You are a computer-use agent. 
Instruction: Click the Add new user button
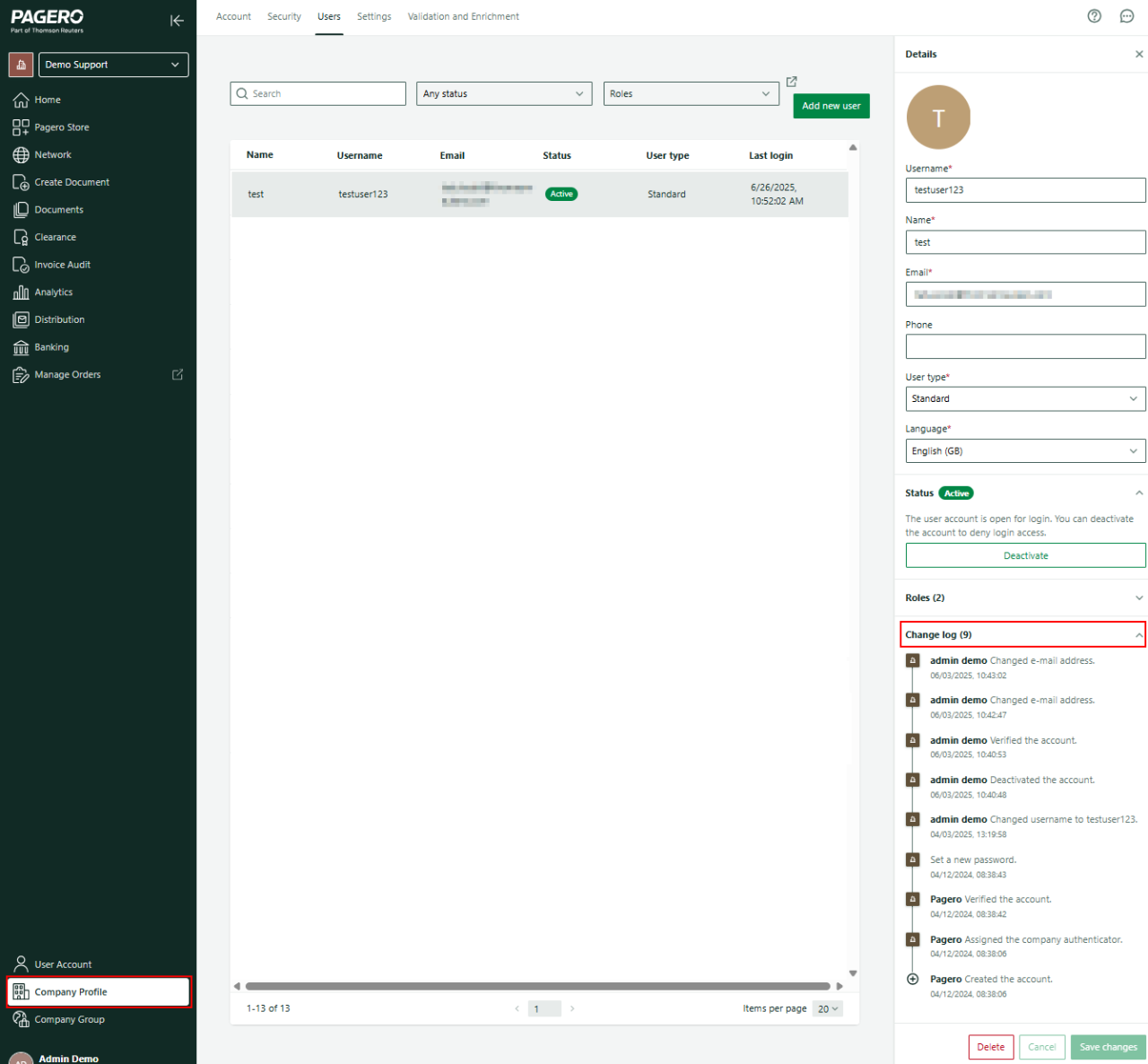[x=831, y=106]
